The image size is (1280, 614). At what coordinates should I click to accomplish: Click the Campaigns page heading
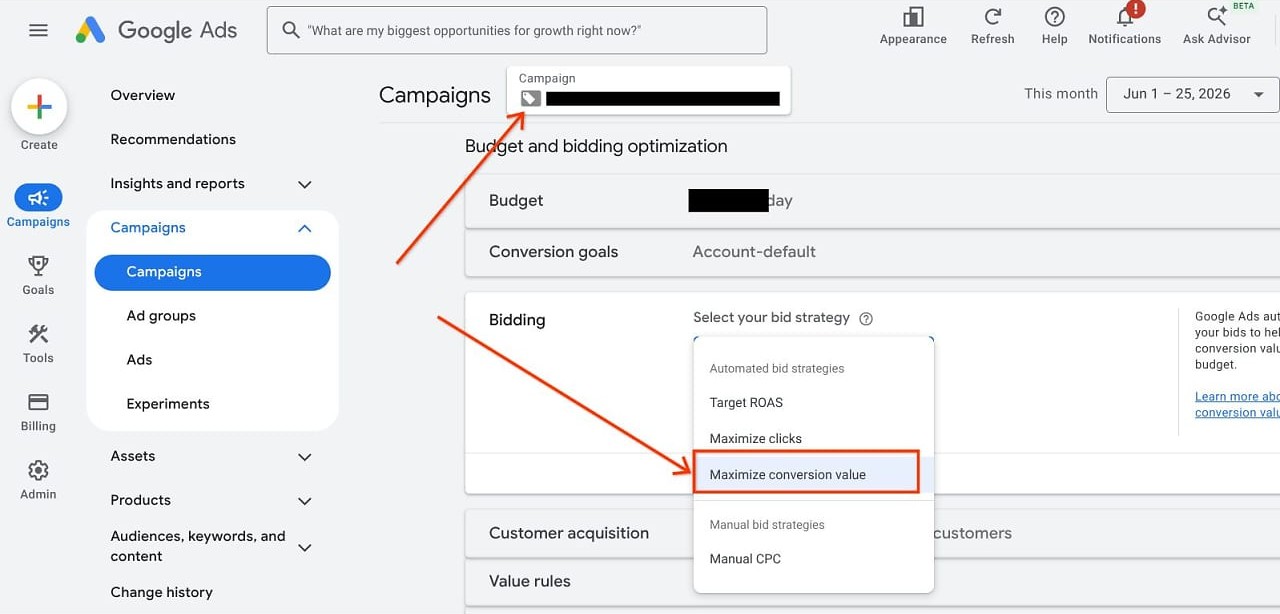[x=435, y=95]
